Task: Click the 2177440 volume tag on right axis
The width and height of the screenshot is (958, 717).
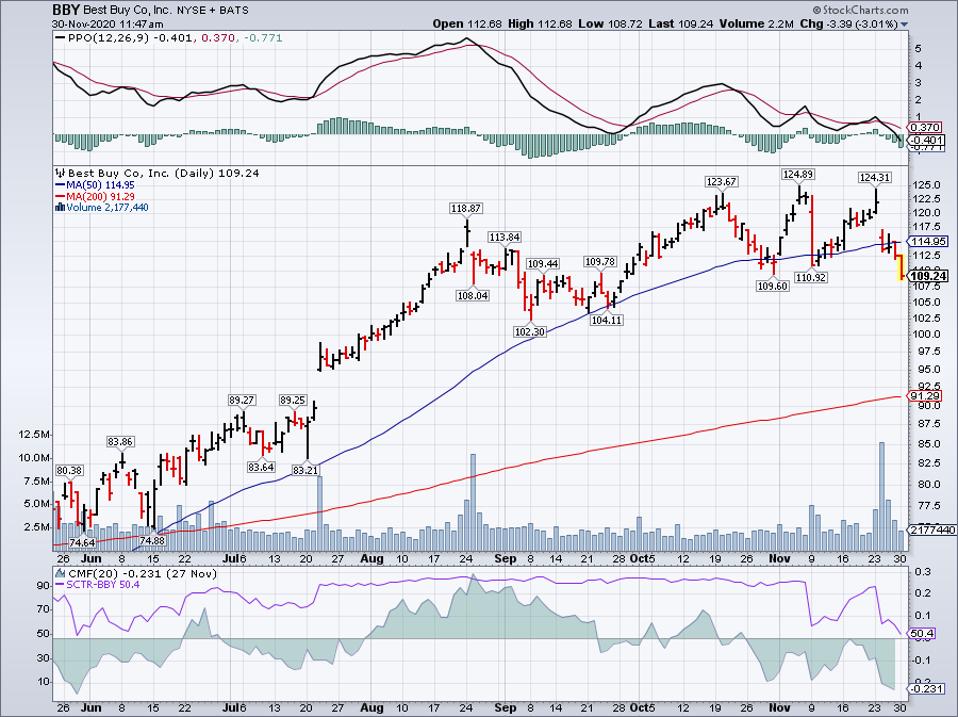Action: (x=932, y=530)
